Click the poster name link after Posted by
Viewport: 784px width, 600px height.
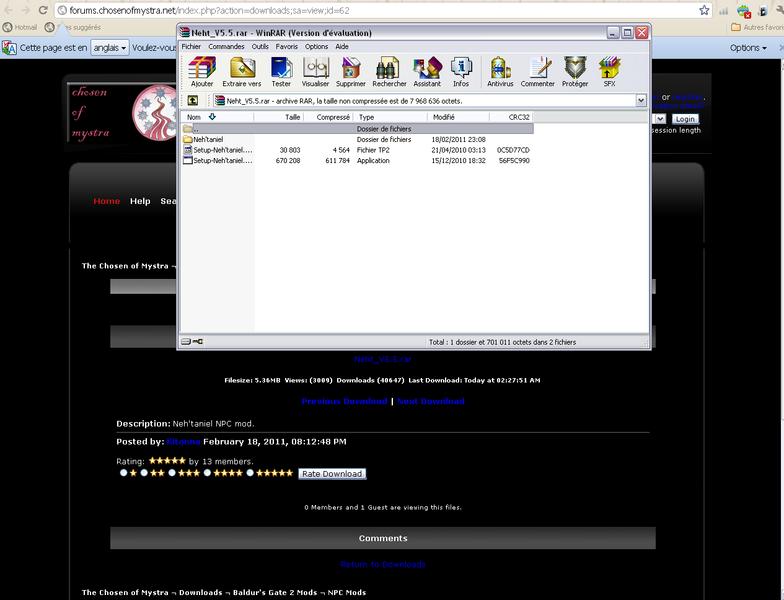(x=183, y=442)
